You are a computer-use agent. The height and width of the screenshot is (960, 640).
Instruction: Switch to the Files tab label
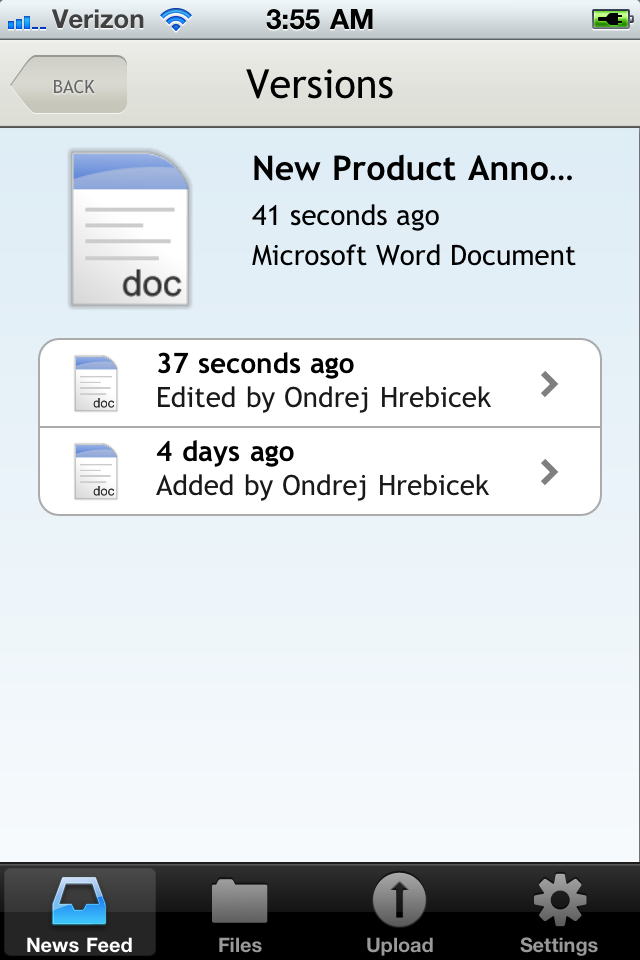(x=240, y=945)
